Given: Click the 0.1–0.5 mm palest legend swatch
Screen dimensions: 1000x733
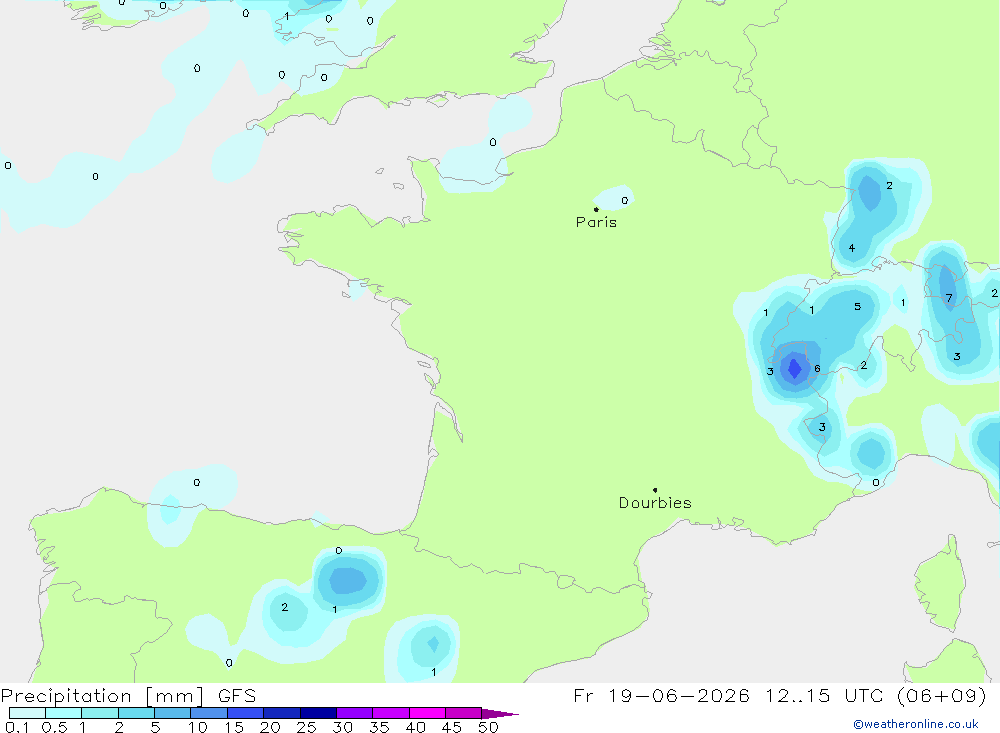Looking at the screenshot, I should (27, 713).
